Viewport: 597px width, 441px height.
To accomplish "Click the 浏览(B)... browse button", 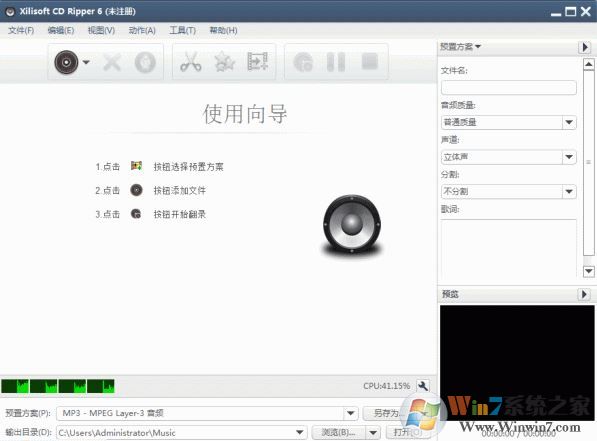I will click(338, 433).
